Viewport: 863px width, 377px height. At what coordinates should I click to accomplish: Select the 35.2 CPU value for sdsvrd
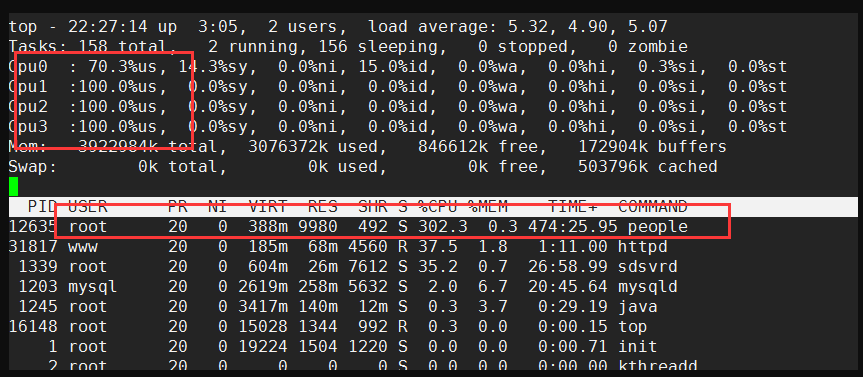click(x=438, y=267)
